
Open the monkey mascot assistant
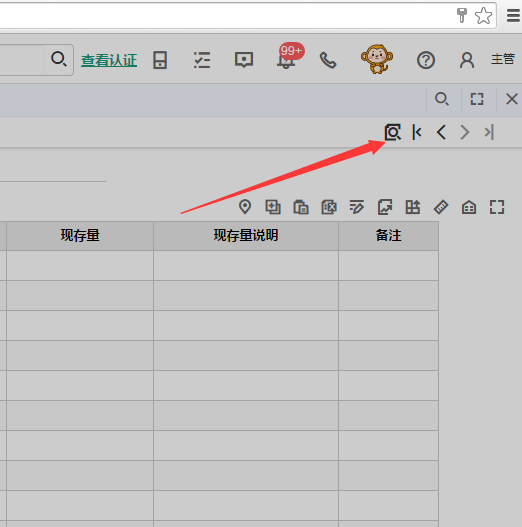[377, 59]
